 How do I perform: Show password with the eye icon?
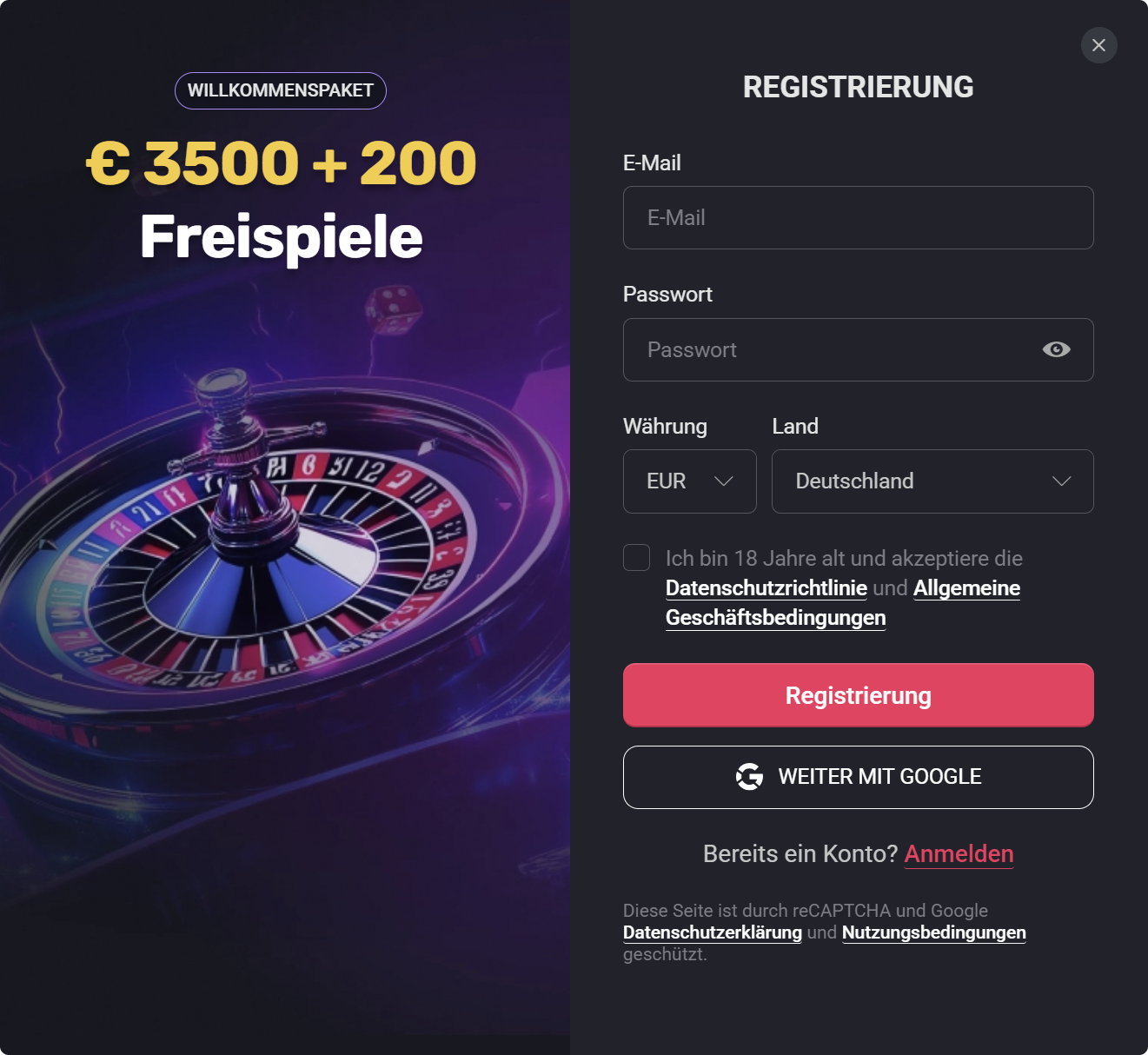point(1056,349)
